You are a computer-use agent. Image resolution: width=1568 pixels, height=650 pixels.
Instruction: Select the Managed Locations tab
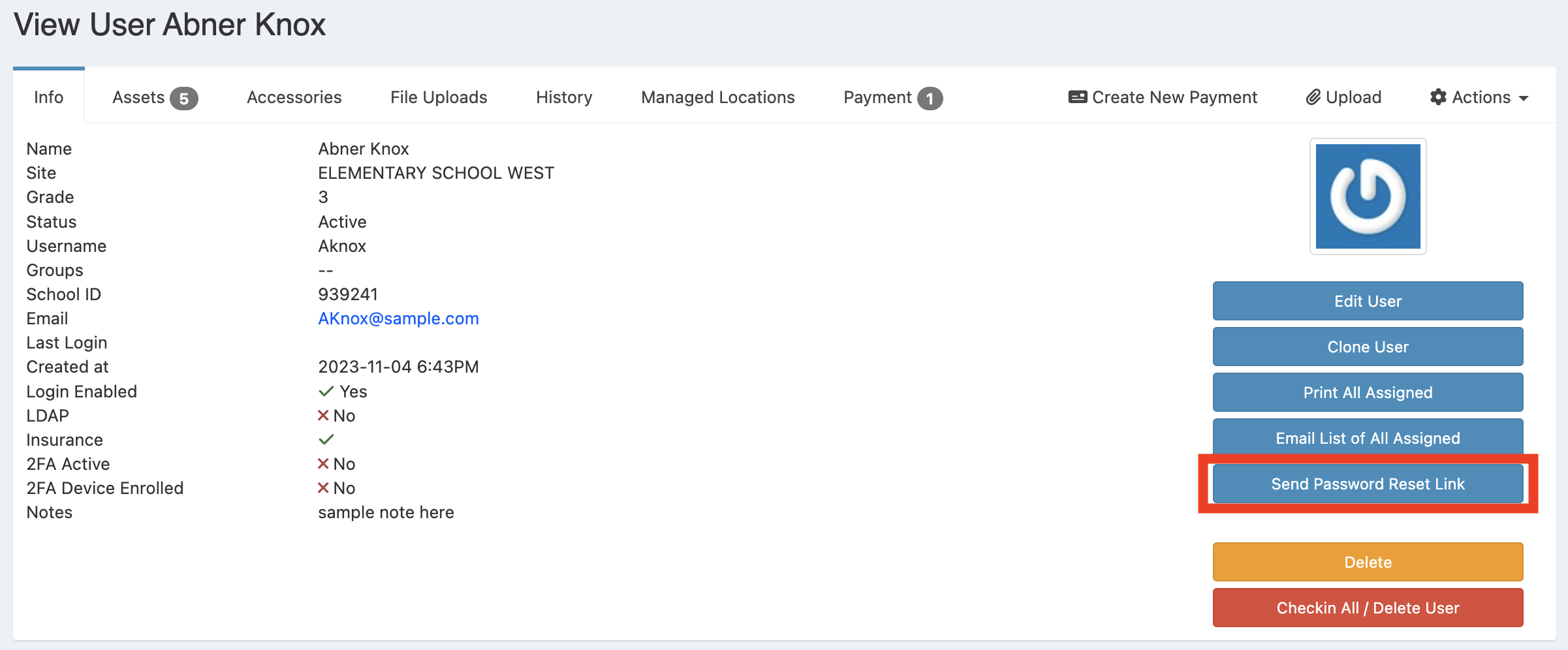[717, 97]
